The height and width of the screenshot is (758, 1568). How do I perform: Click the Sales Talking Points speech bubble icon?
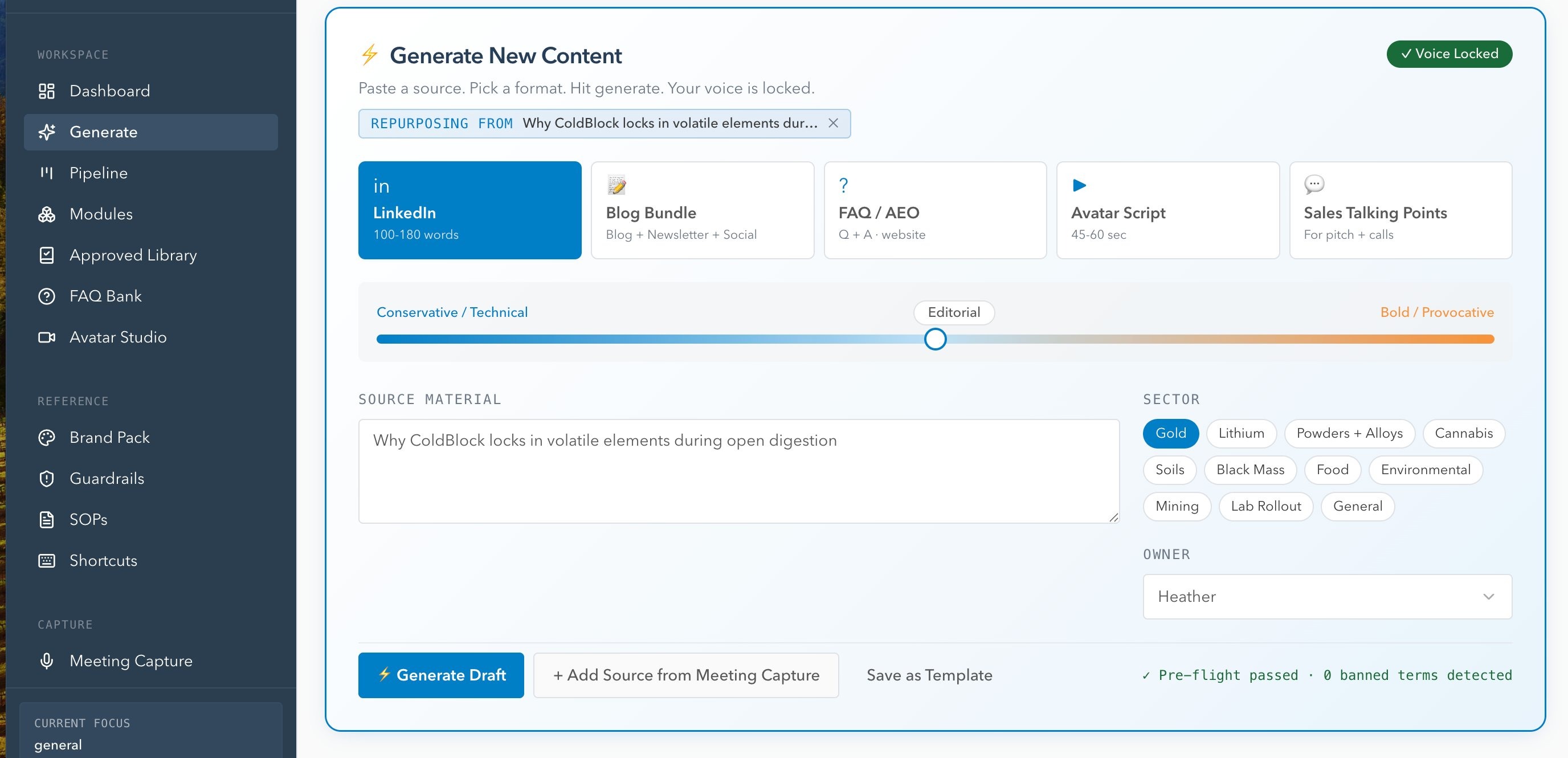pos(1314,185)
